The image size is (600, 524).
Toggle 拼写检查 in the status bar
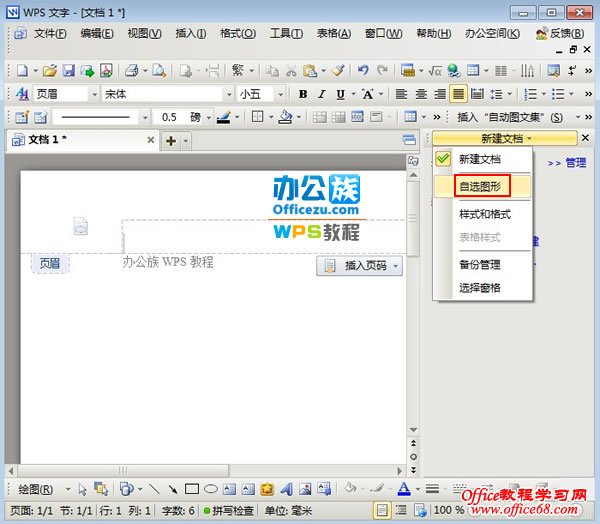(x=233, y=511)
